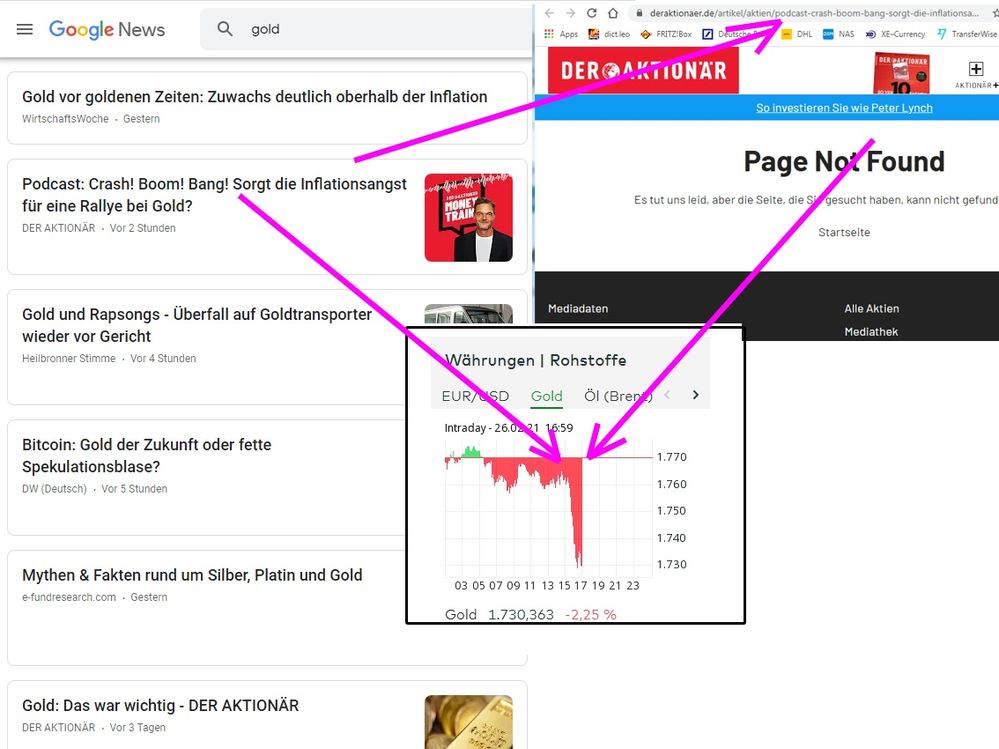The width and height of the screenshot is (999, 749).
Task: Click the 'Vor 3 Tagen' timestamp
Action: click(x=138, y=727)
